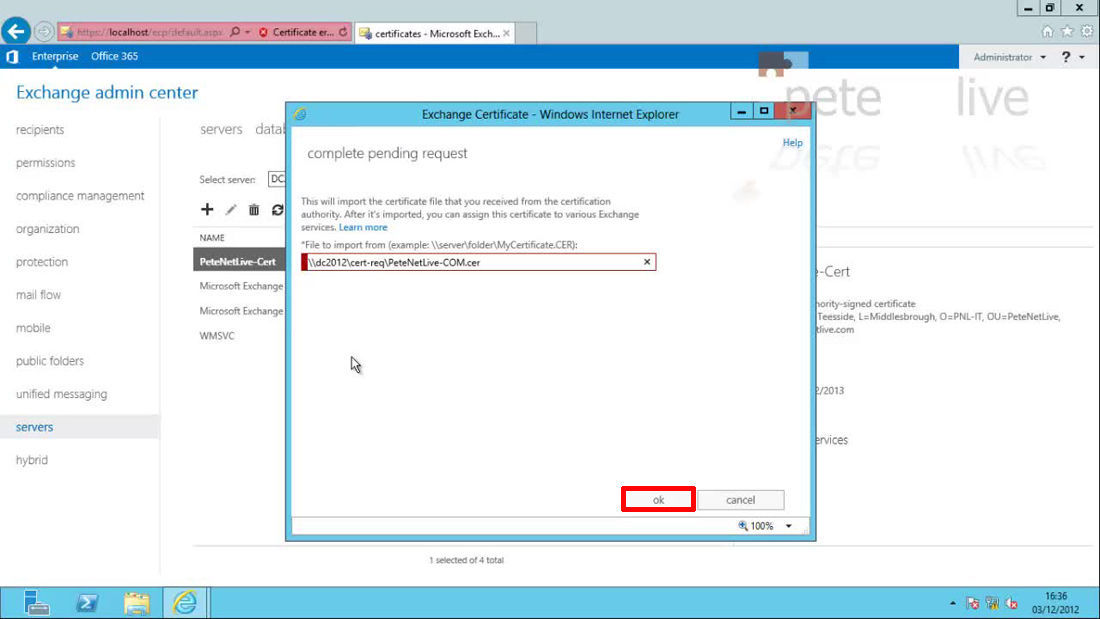Click the red Certificate error icon

click(x=263, y=32)
